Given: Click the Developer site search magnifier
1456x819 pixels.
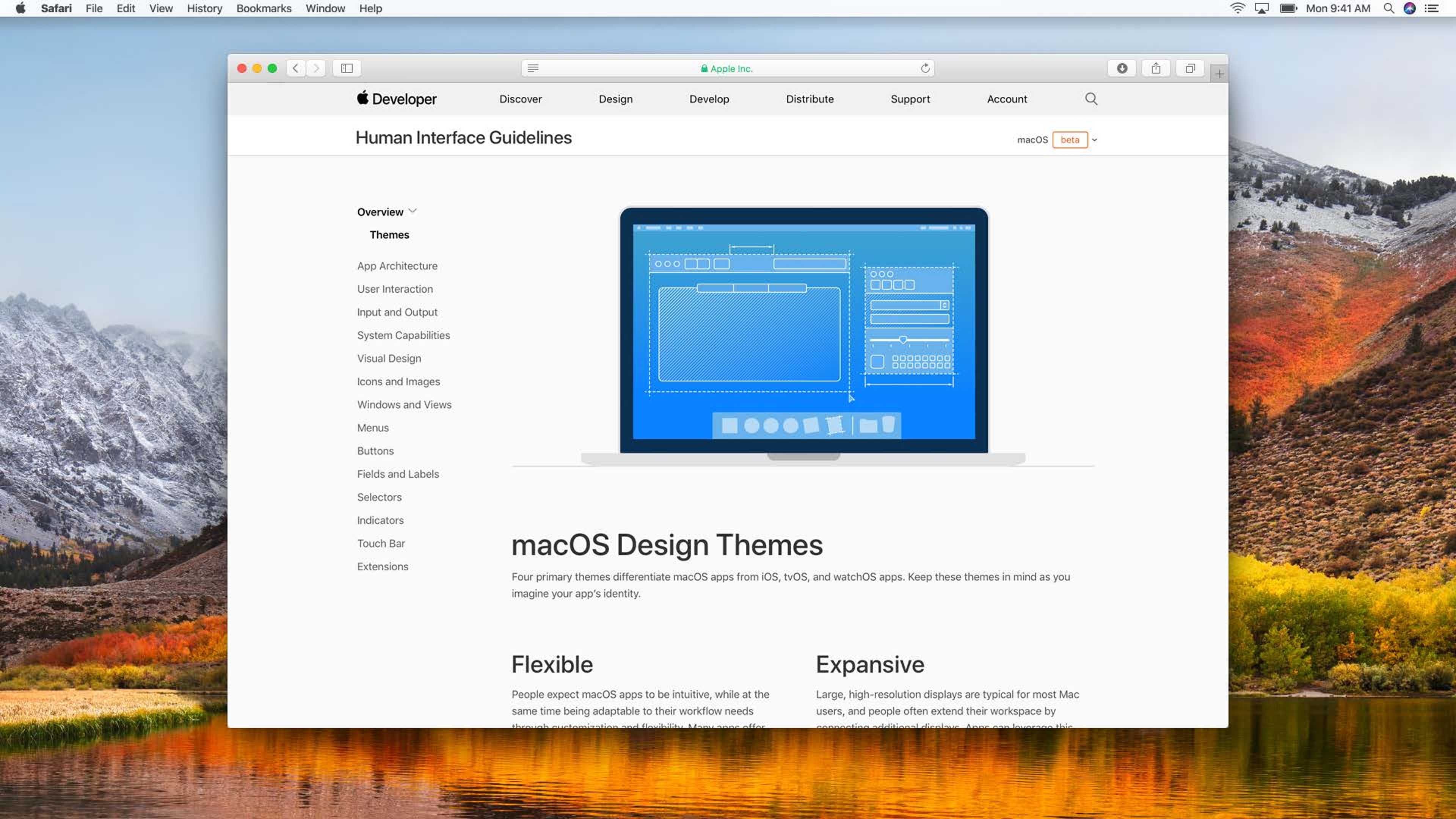Looking at the screenshot, I should pos(1091,99).
